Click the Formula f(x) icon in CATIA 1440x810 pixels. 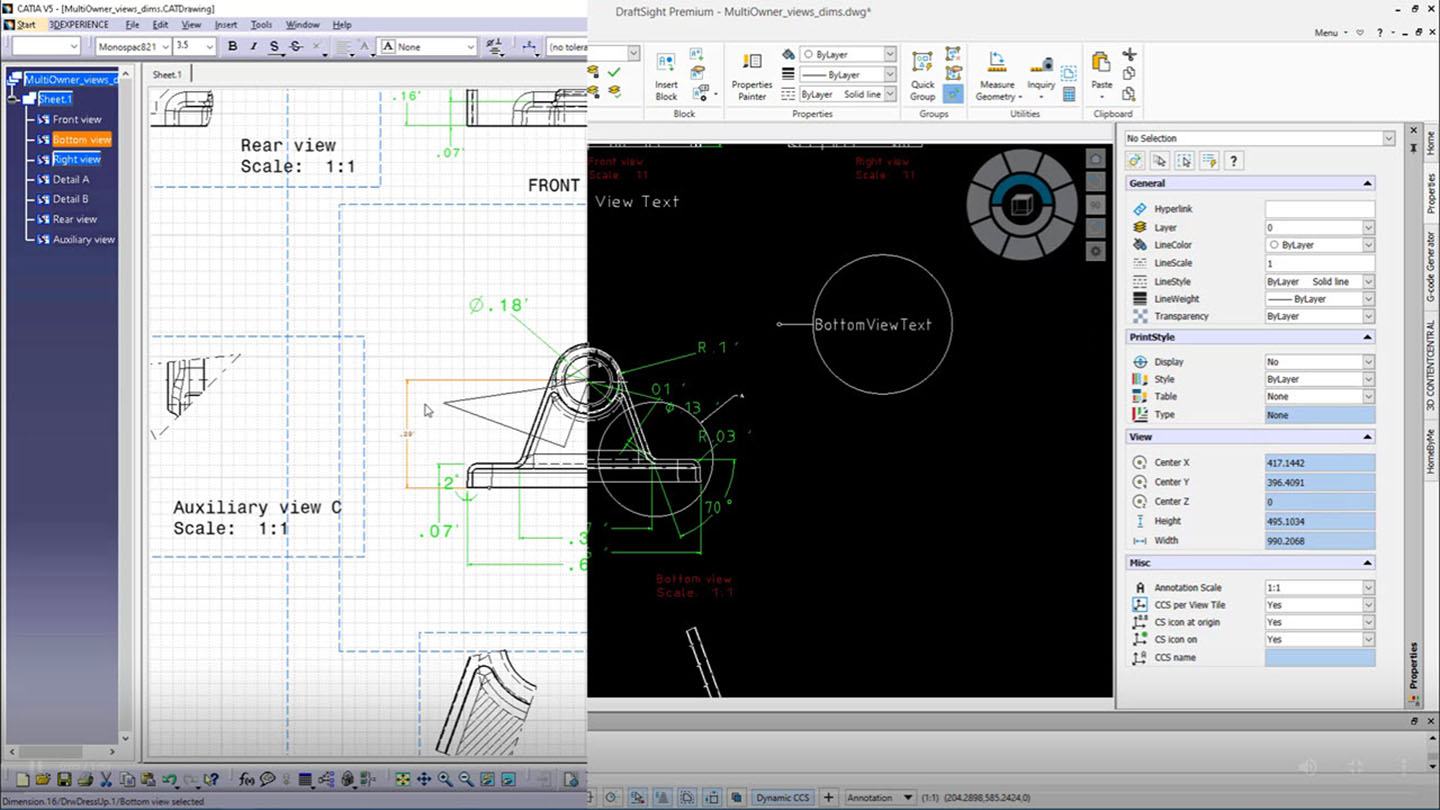pyautogui.click(x=247, y=779)
